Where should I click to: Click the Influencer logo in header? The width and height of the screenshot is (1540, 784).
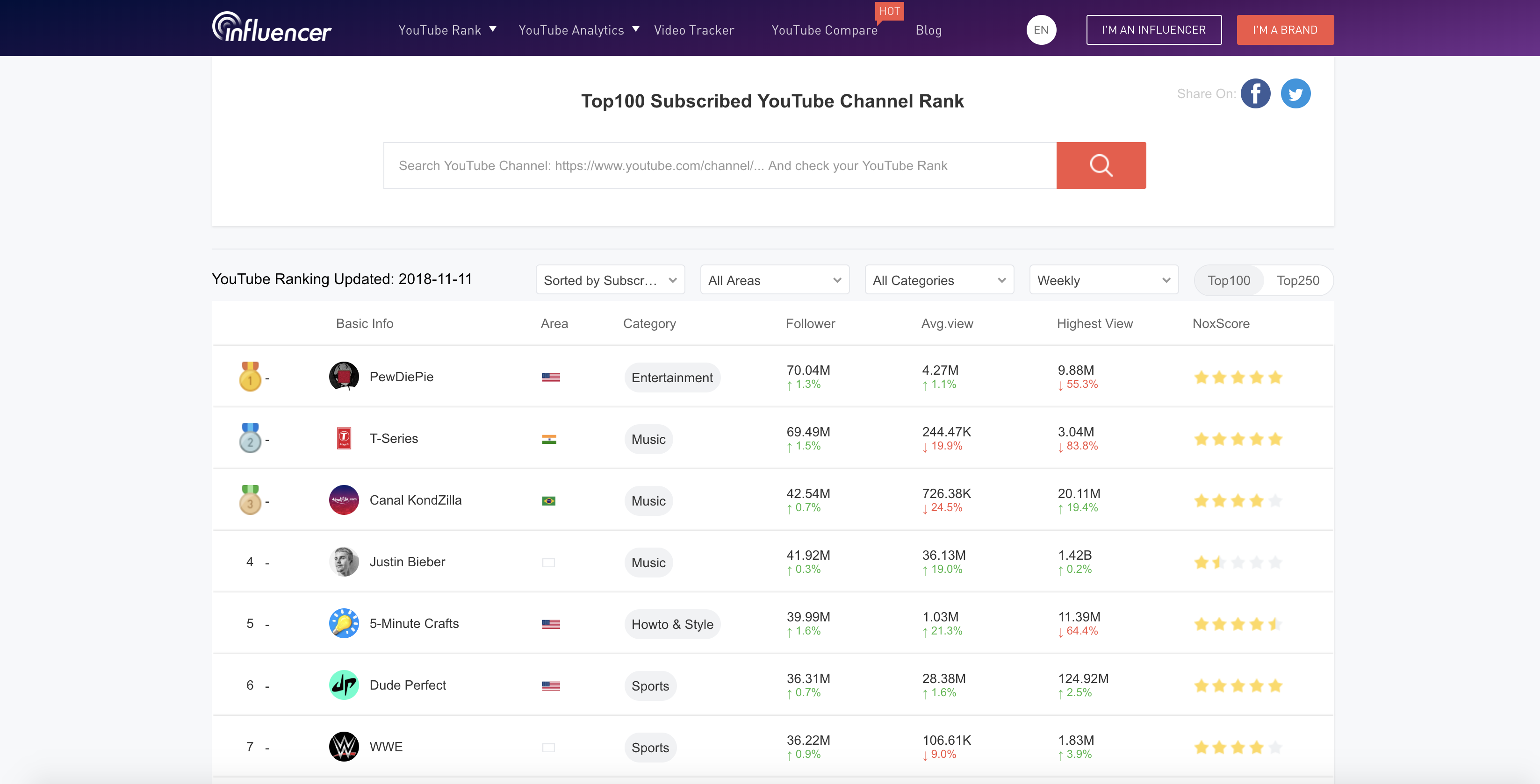pyautogui.click(x=272, y=28)
